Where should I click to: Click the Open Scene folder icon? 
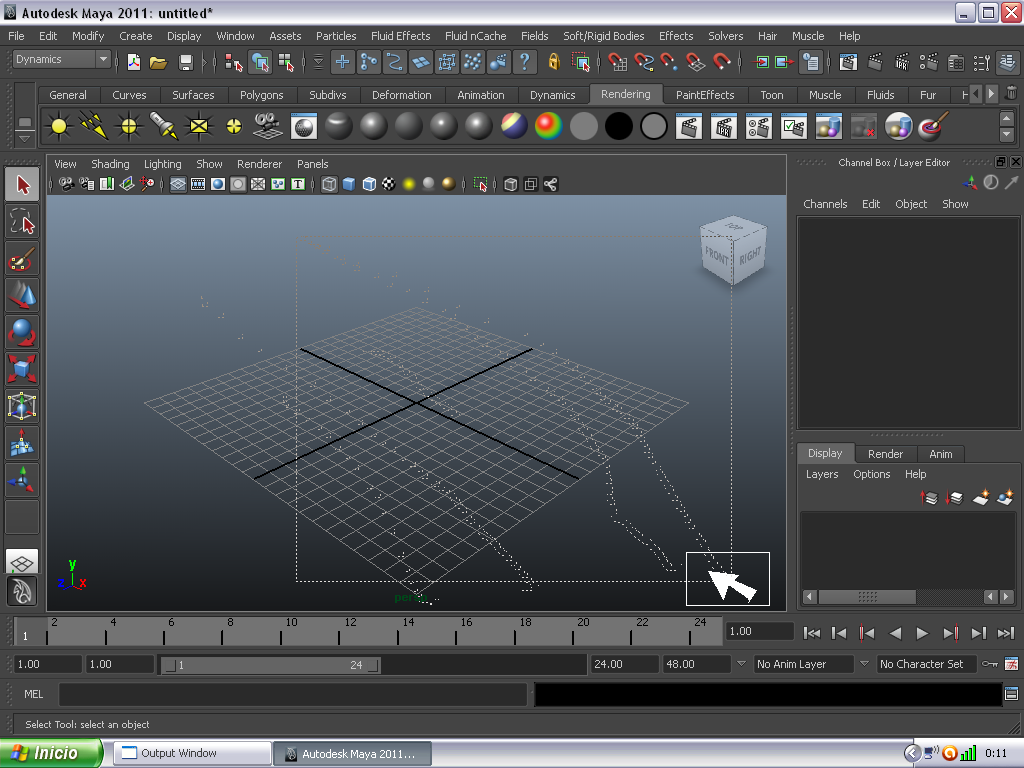coord(158,62)
